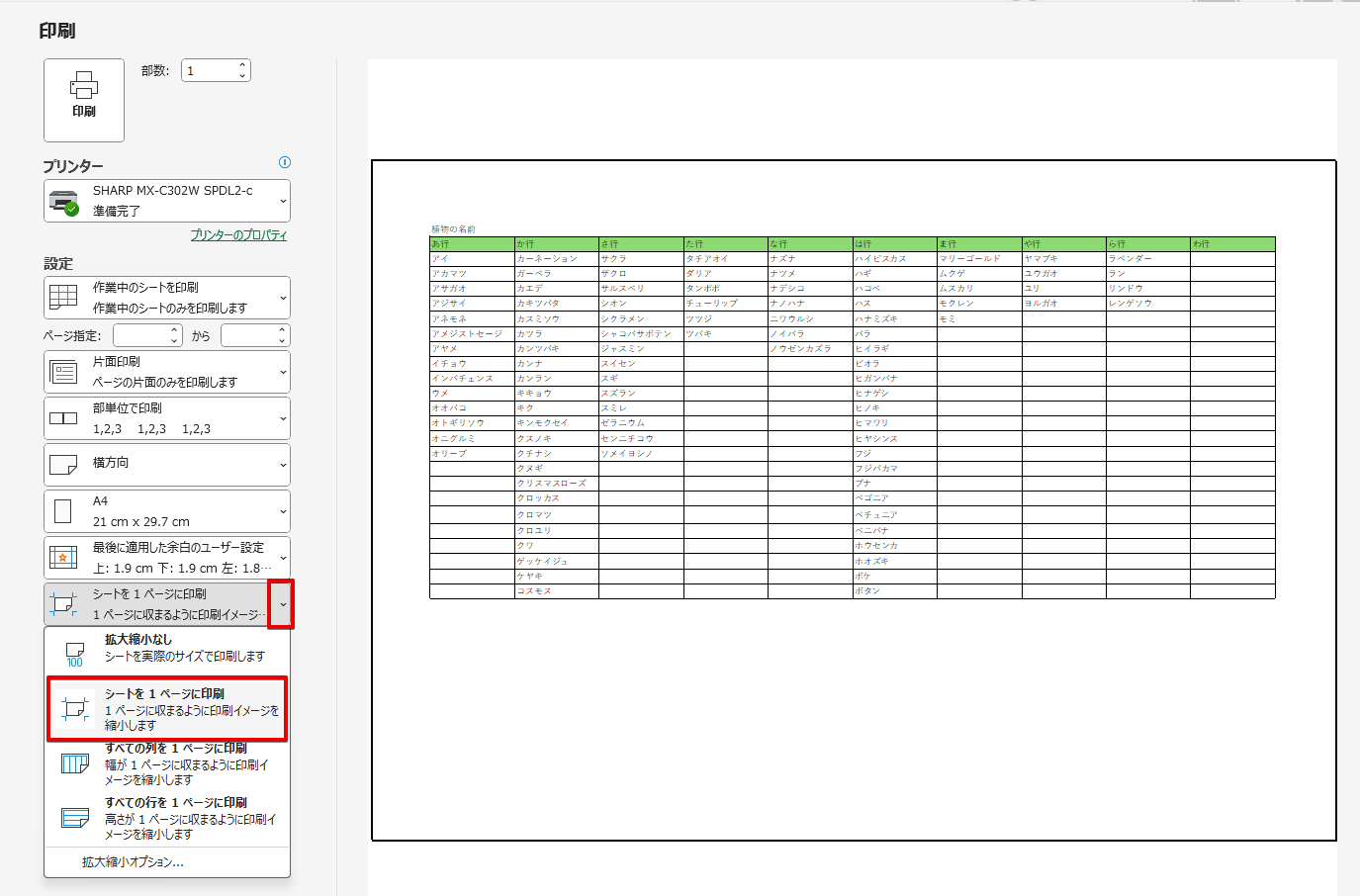This screenshot has height=896, width=1360.
Task: Select the 'No scaling' option icon
Action: (x=74, y=654)
